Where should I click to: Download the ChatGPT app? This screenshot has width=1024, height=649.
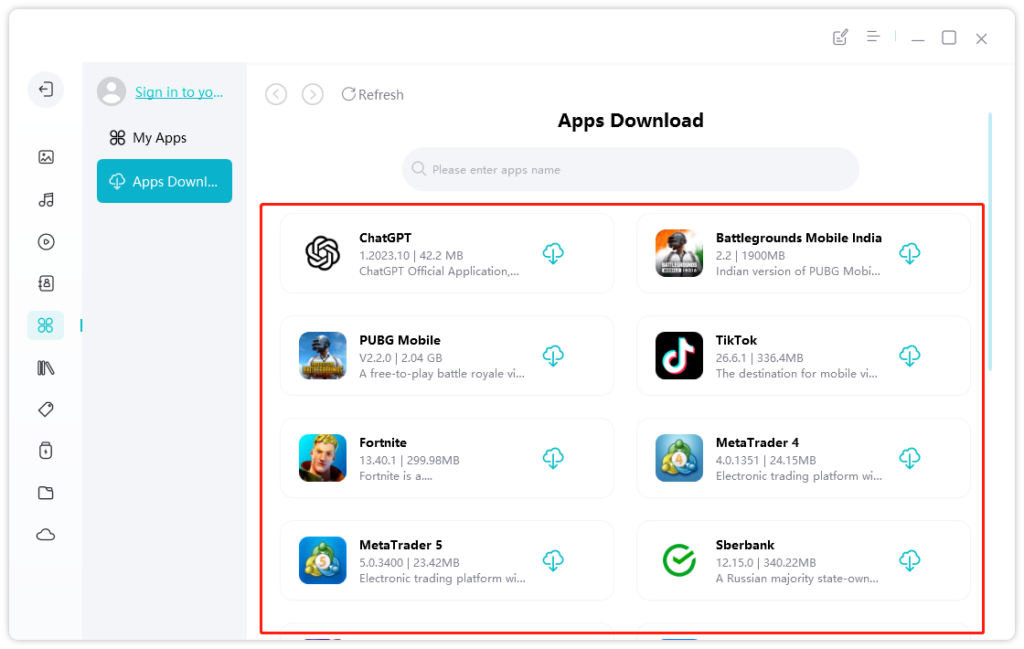click(553, 254)
